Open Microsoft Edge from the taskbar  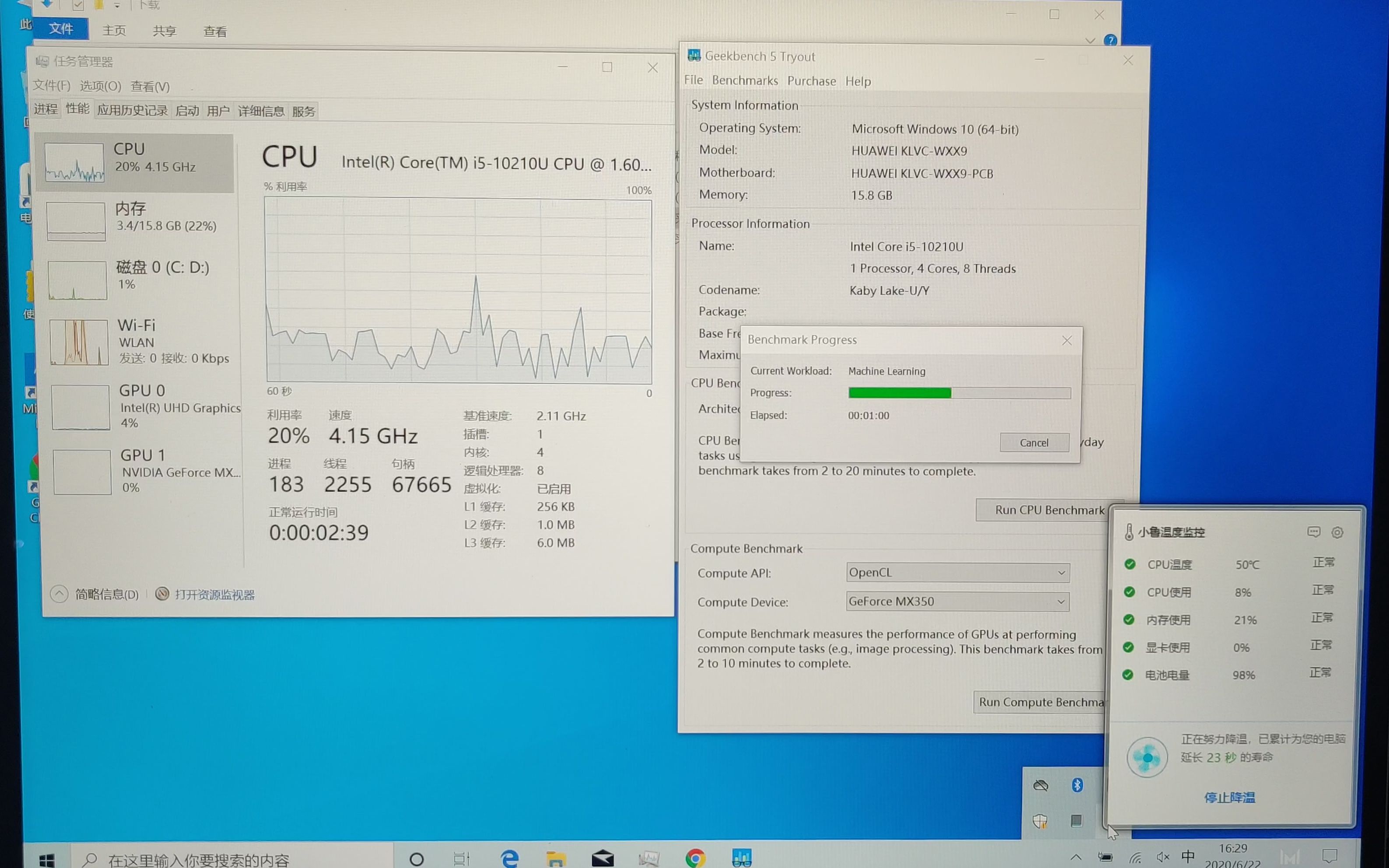click(509, 858)
